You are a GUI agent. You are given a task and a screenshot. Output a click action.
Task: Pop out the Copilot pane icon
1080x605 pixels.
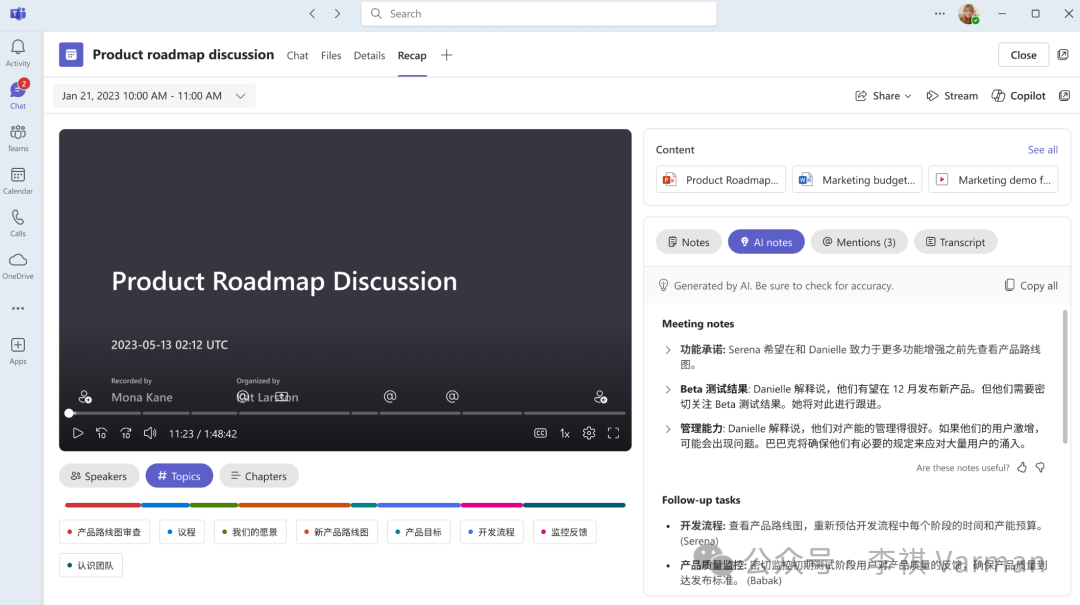pyautogui.click(x=1064, y=96)
